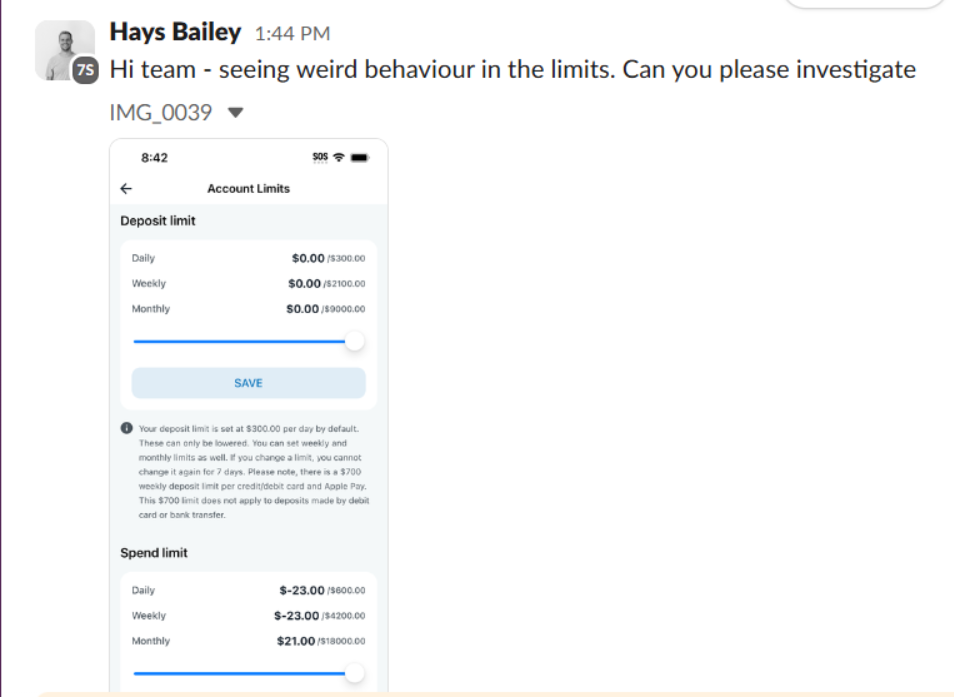Click the Deposit limit slider handle
This screenshot has width=954, height=697.
(355, 341)
